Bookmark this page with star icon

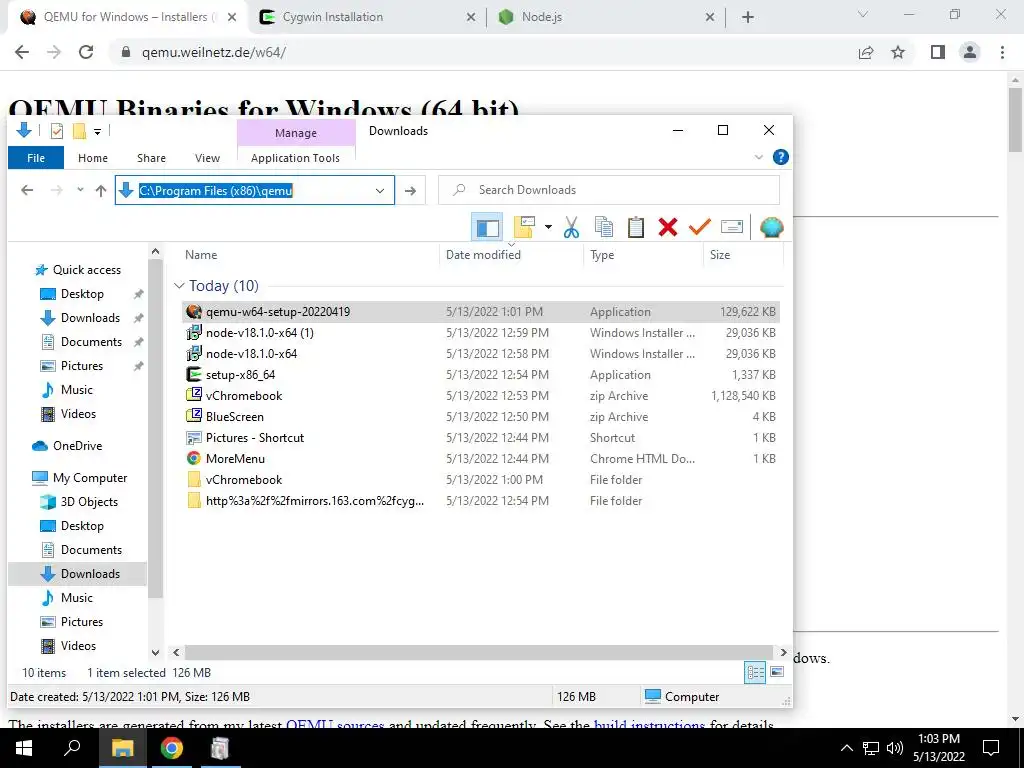899,52
